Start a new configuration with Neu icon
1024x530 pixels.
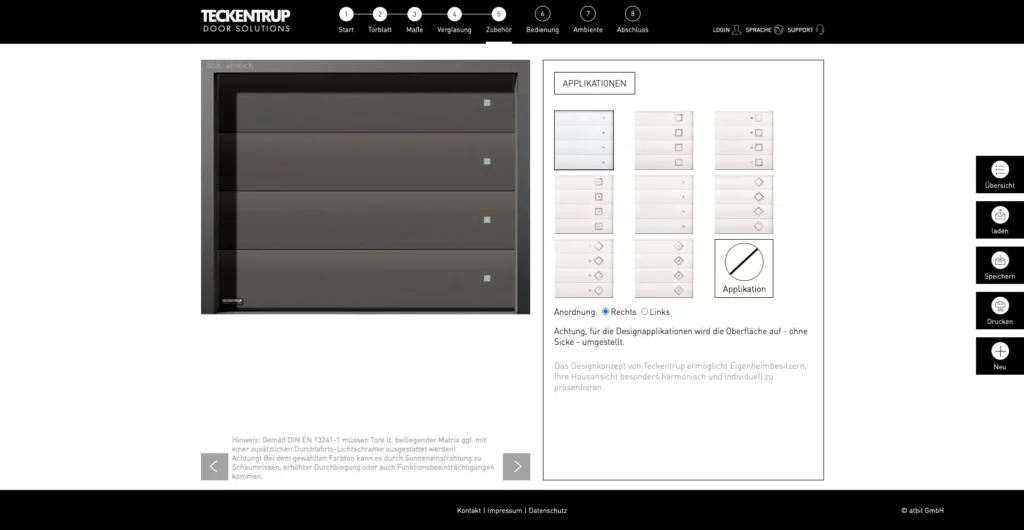[x=999, y=352]
